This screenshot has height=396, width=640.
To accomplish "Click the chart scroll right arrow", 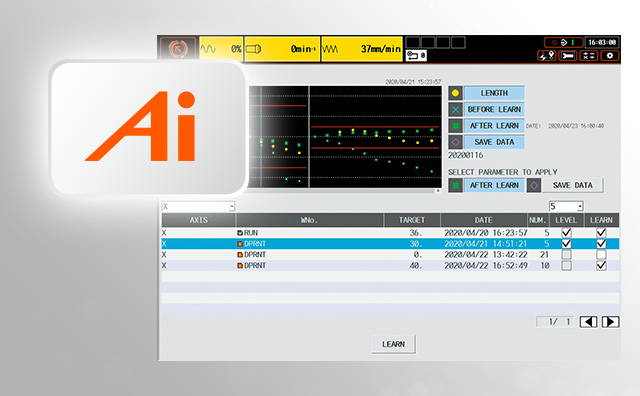I will click(x=438, y=191).
